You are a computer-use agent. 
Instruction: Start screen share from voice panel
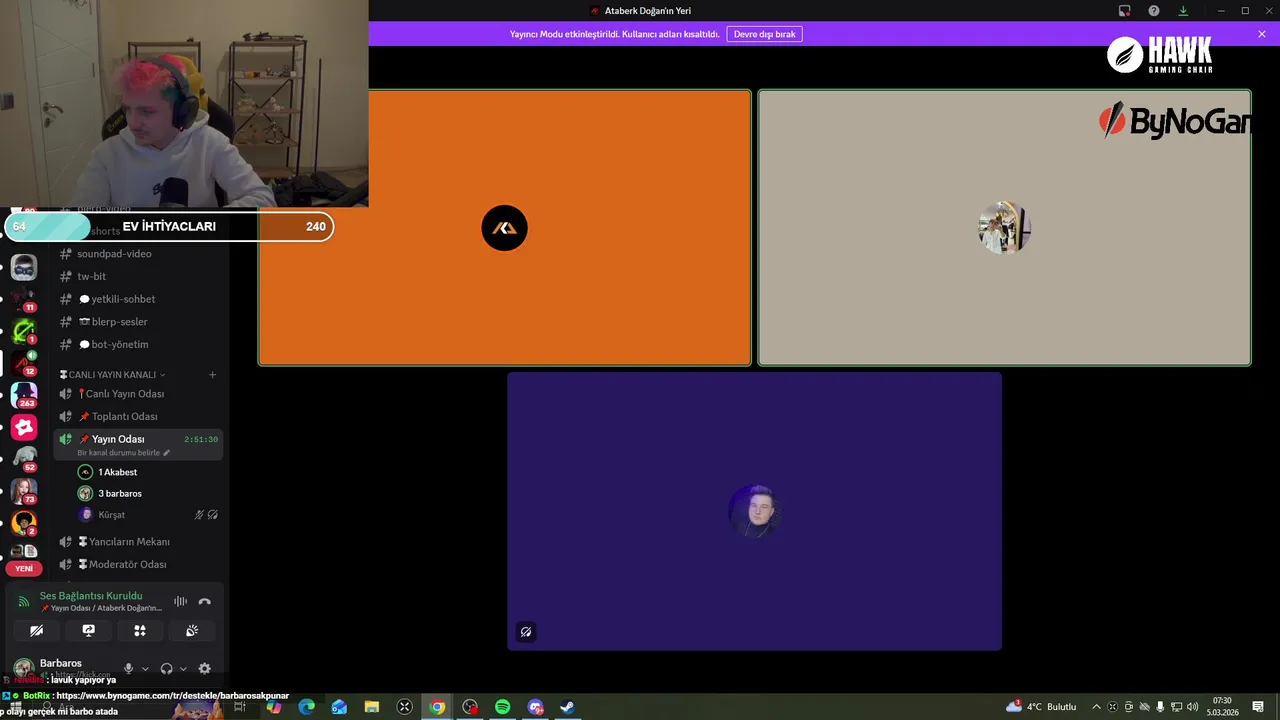[88, 631]
